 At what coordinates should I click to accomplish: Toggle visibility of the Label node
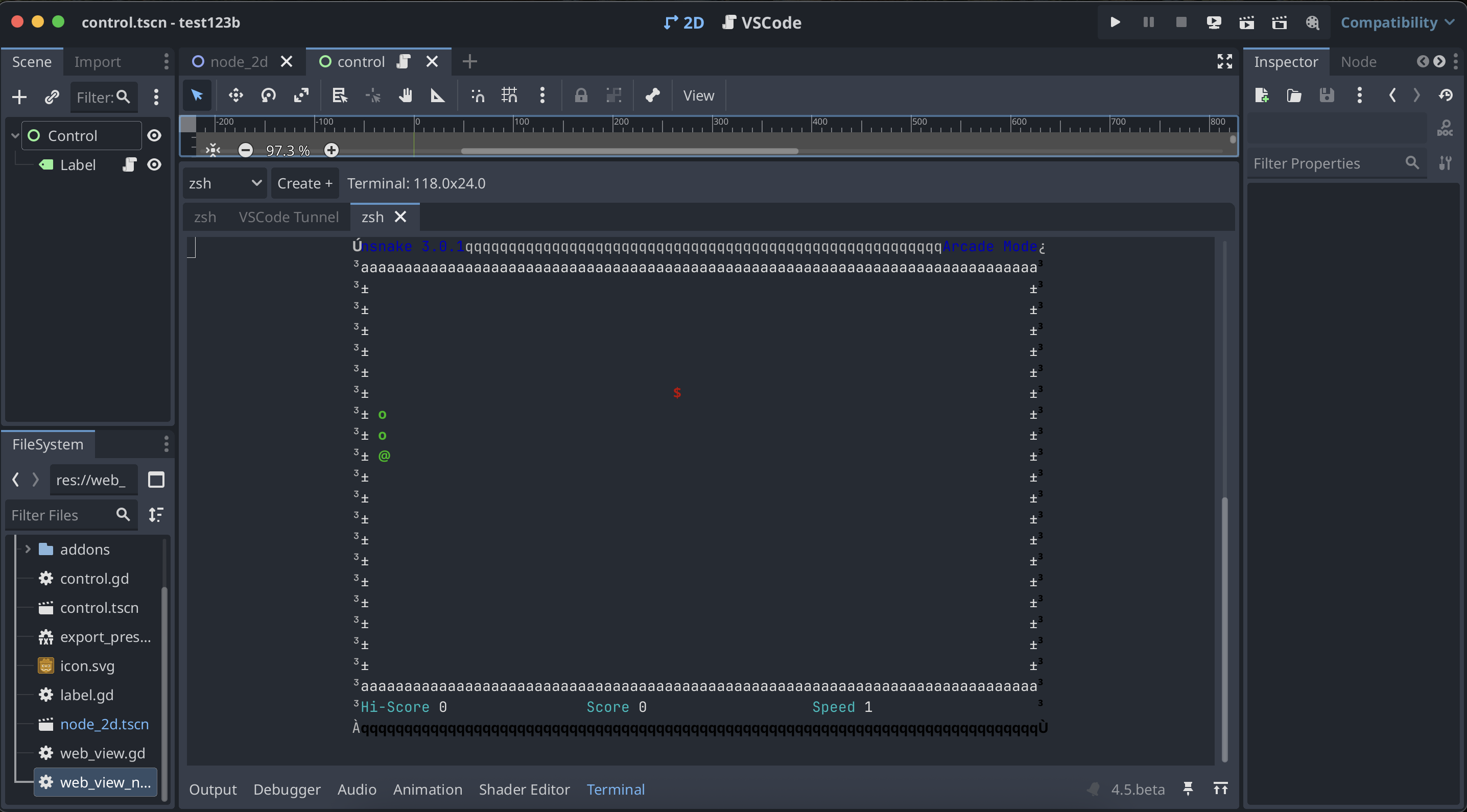coord(154,164)
